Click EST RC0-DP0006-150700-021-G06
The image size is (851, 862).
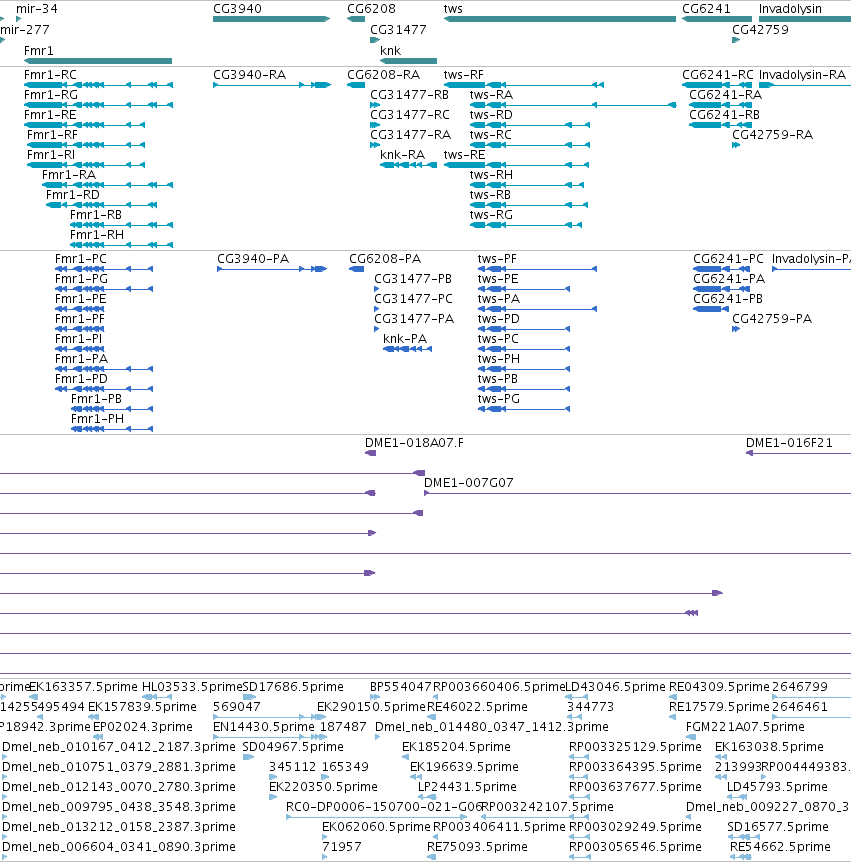(384, 806)
